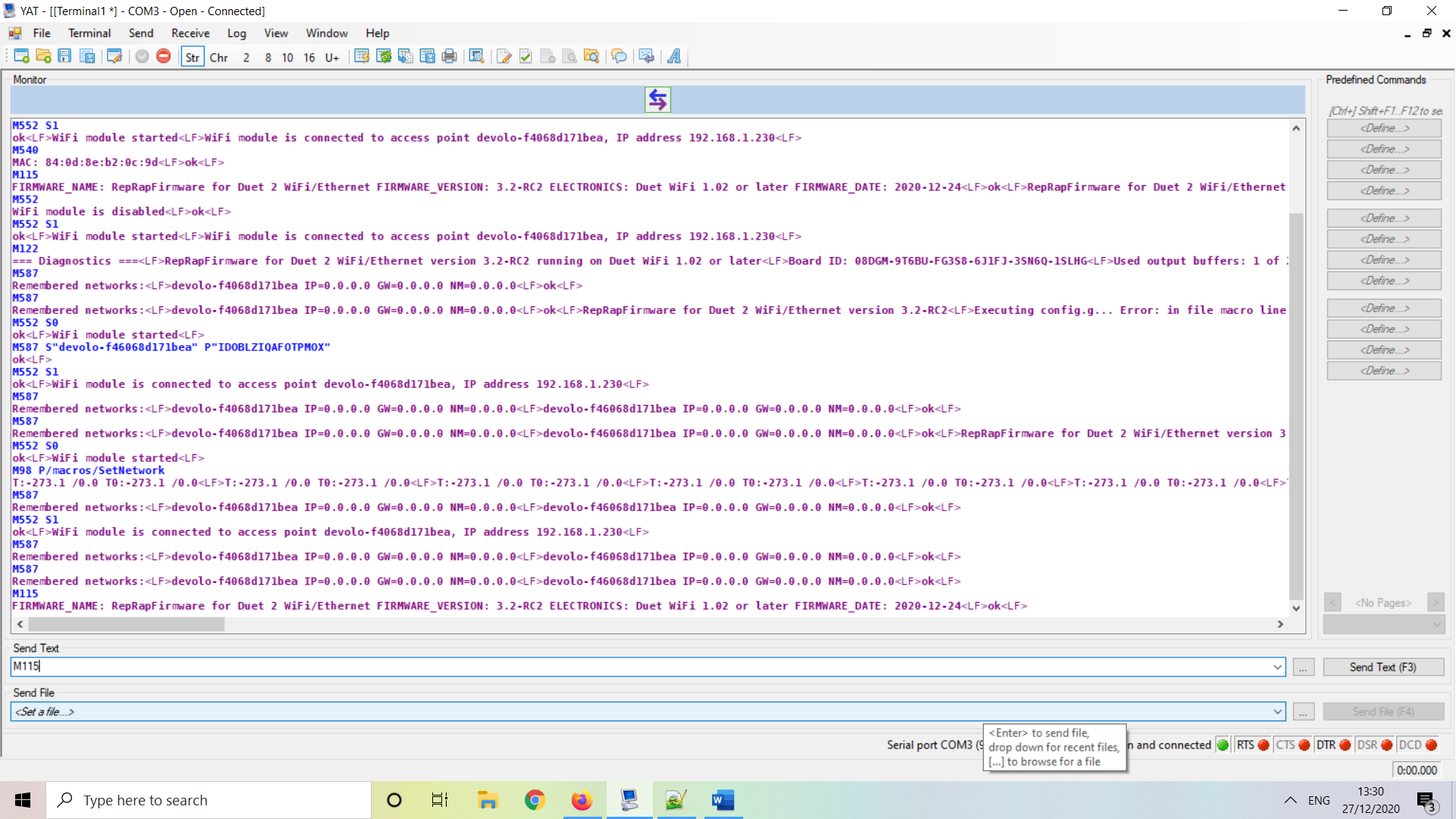Image resolution: width=1456 pixels, height=819 pixels.
Task: Click the browse file ellipsis button
Action: [1304, 711]
